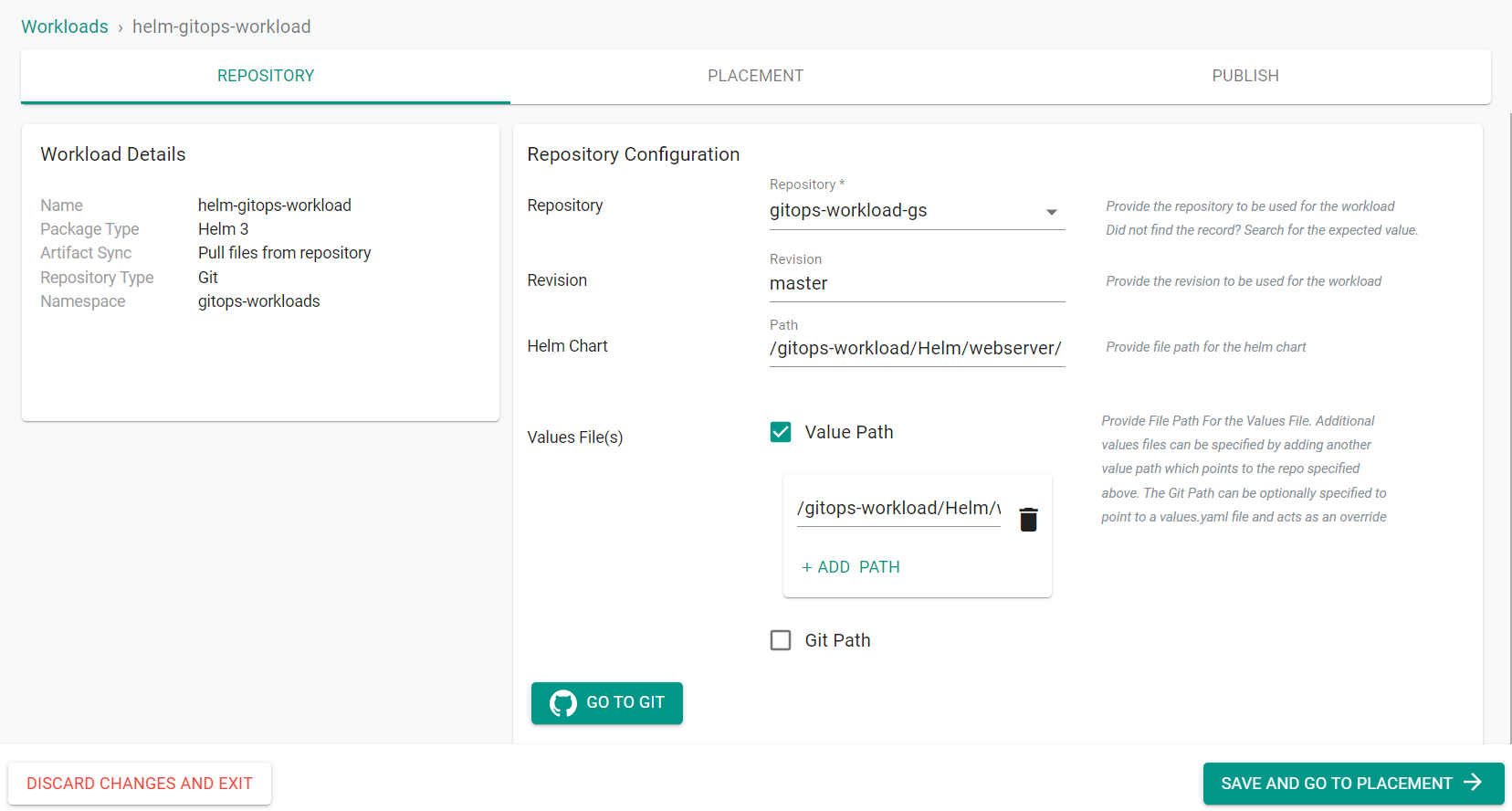The height and width of the screenshot is (811, 1512).
Task: Click the Go To Git button label
Action: (625, 702)
